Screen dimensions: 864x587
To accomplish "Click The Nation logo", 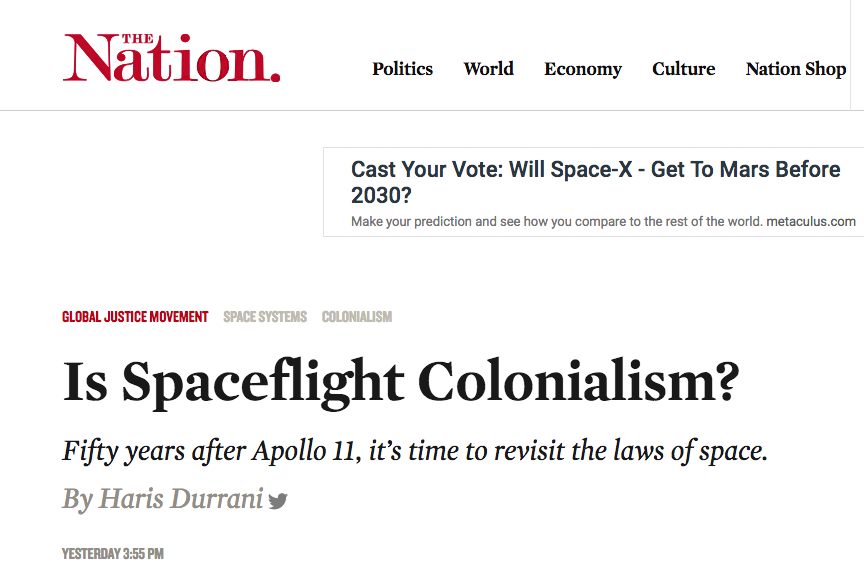I will click(171, 59).
